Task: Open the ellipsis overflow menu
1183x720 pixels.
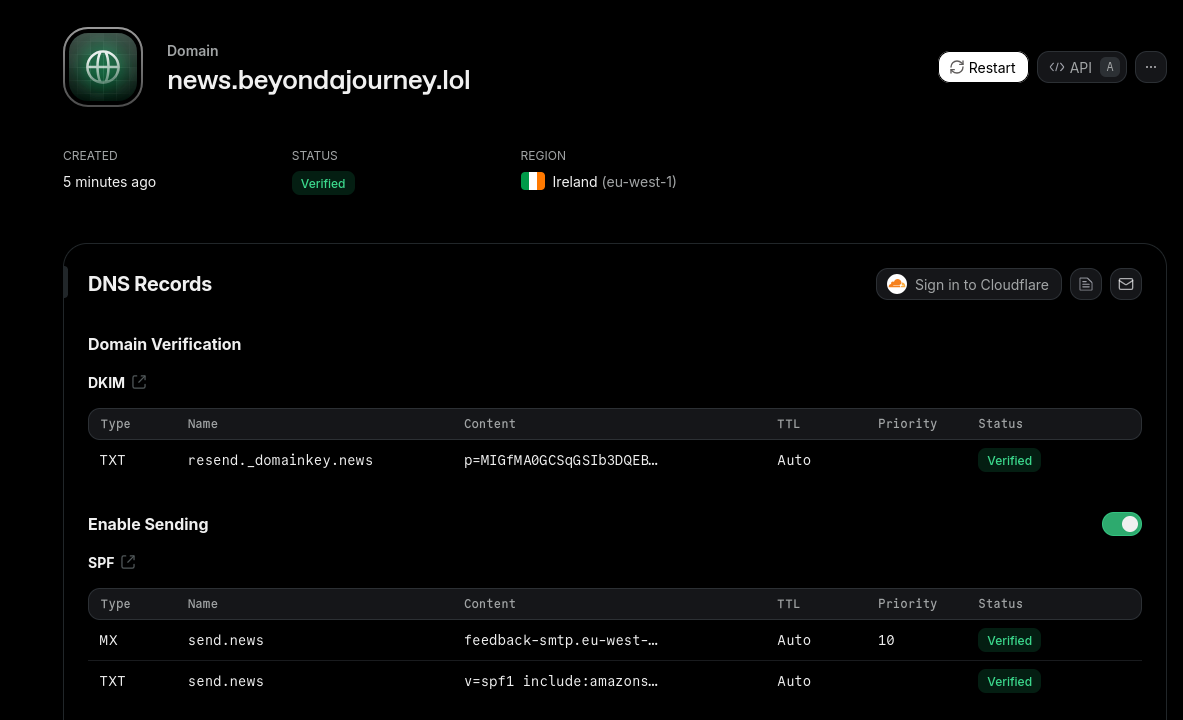Action: point(1150,67)
